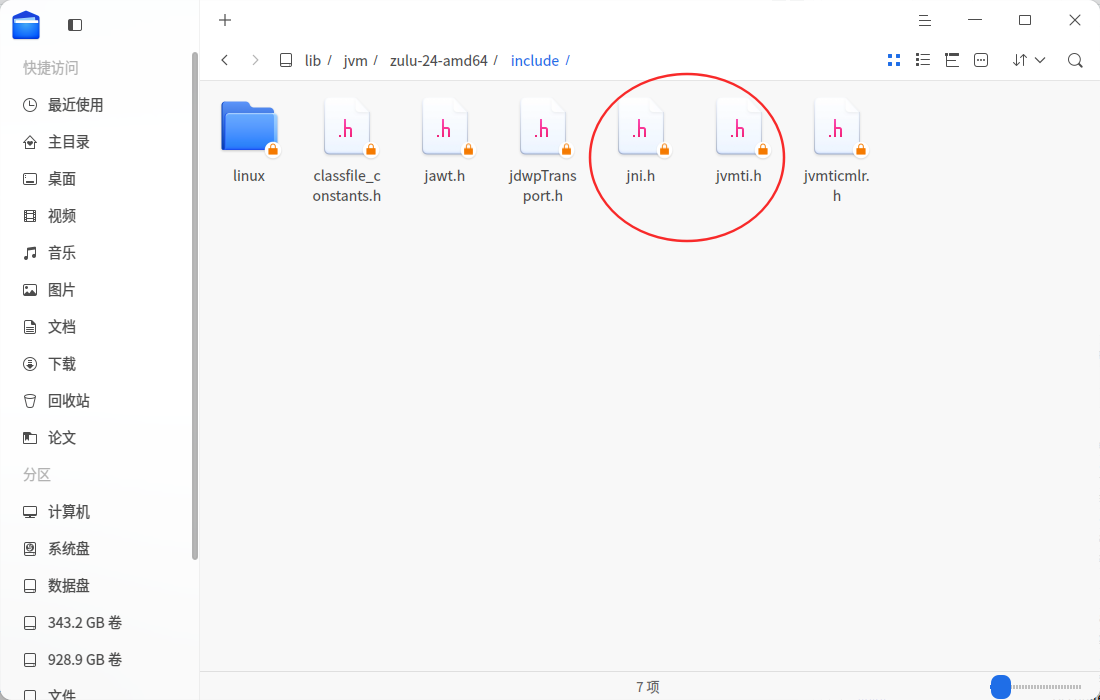
Task: Switch to list view mode
Action: click(x=923, y=60)
